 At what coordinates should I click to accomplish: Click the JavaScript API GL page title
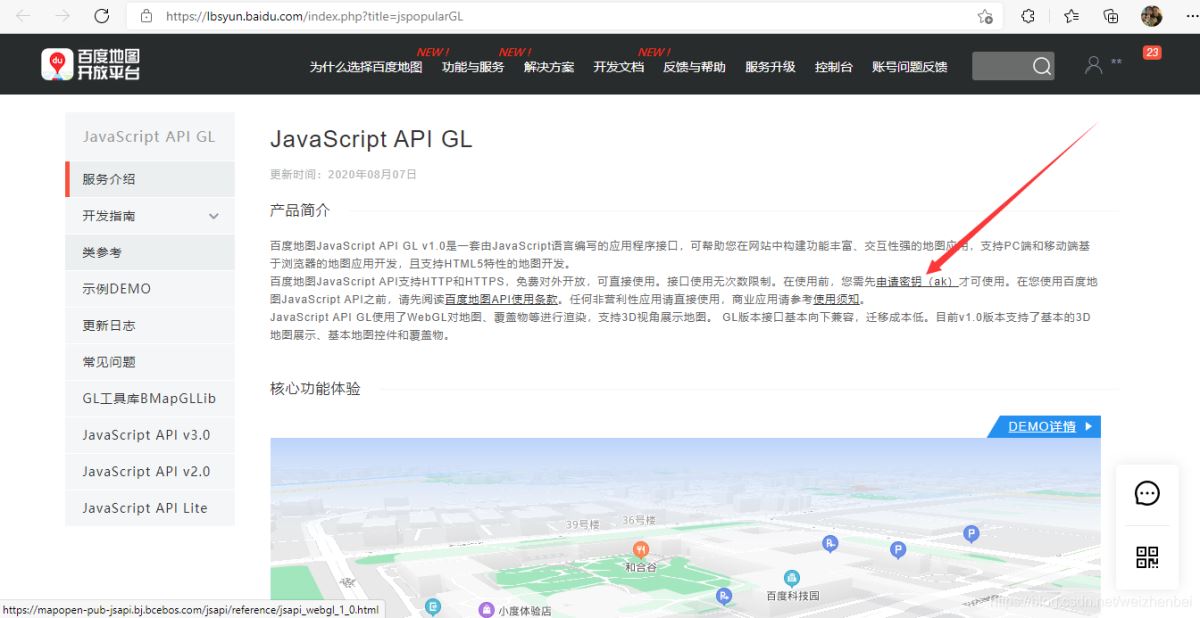pos(371,139)
